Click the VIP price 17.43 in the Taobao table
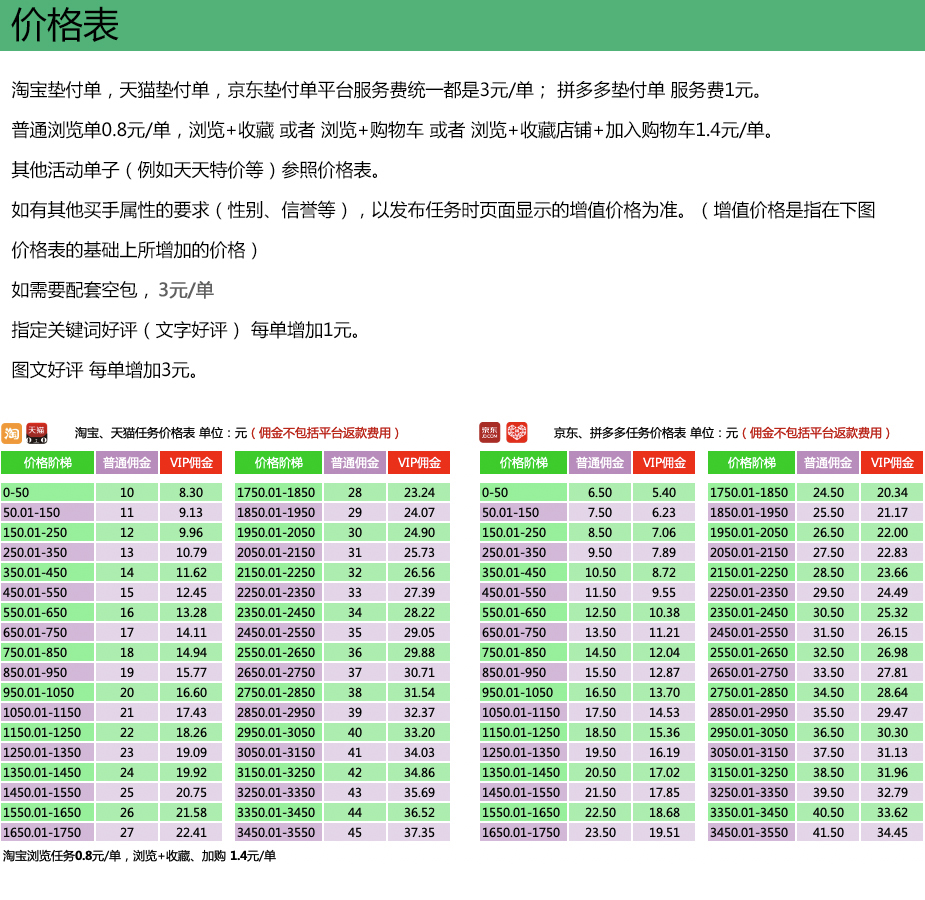This screenshot has width=925, height=900. (191, 712)
